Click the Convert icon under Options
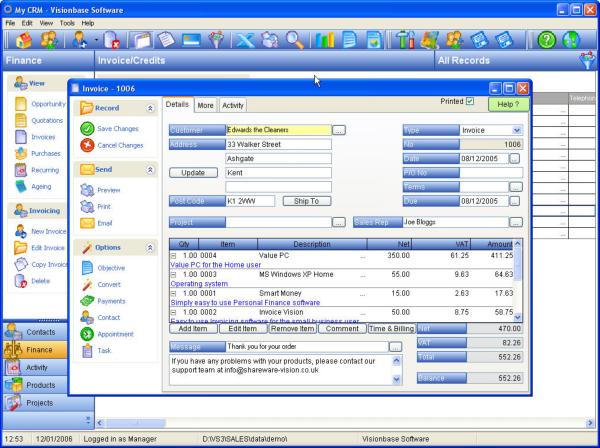The height and width of the screenshot is (448, 600). 87,285
